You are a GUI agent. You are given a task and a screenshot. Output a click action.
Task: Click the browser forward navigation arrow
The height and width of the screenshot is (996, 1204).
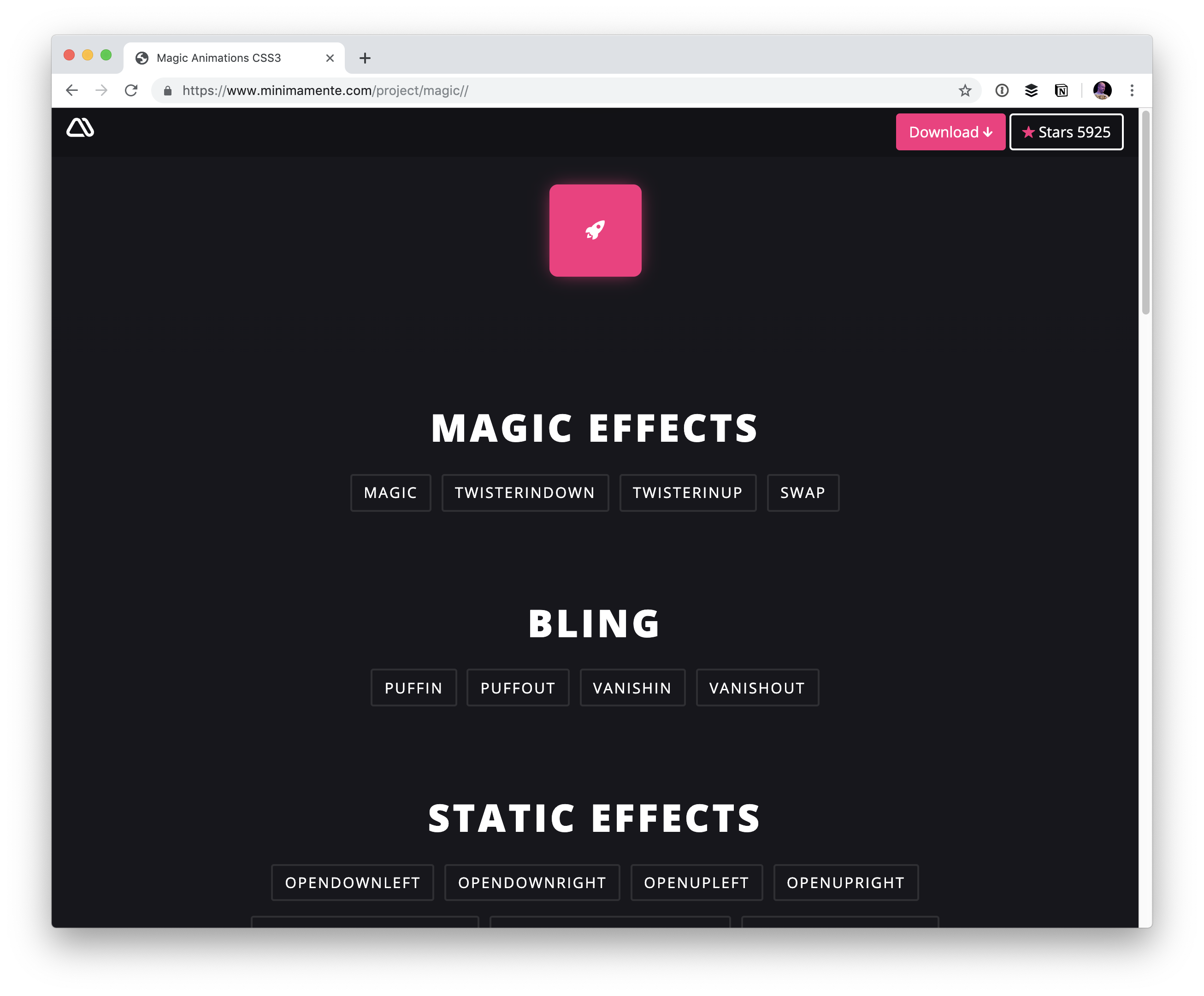100,90
